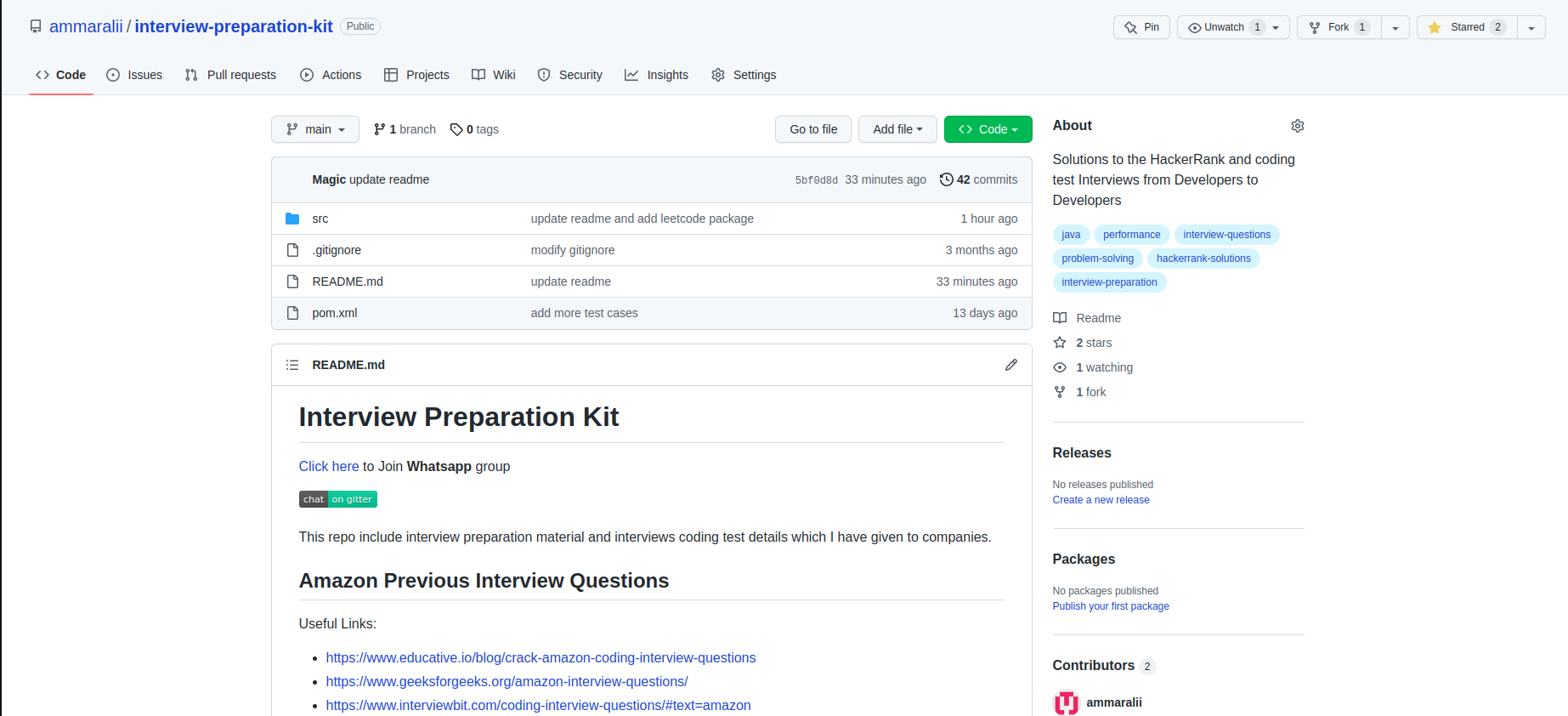The height and width of the screenshot is (716, 1568).
Task: Click the Go to file button
Action: 813,129
